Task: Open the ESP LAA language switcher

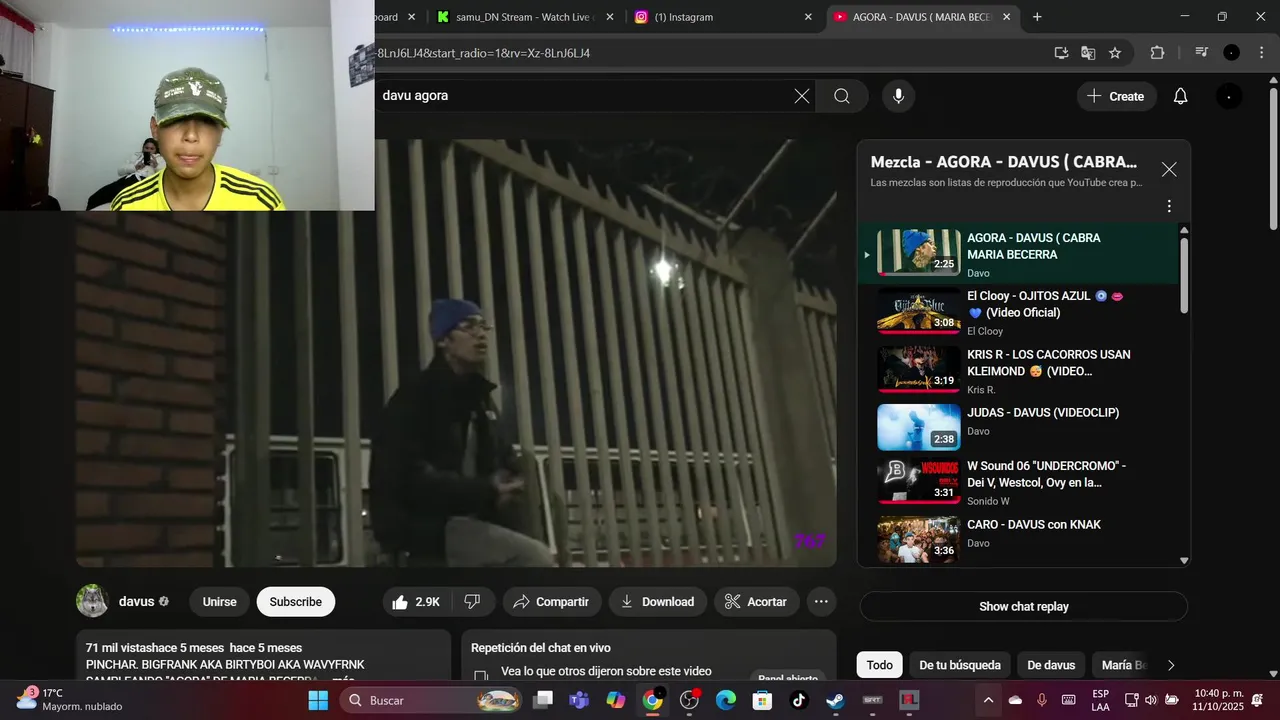Action: tap(1100, 700)
